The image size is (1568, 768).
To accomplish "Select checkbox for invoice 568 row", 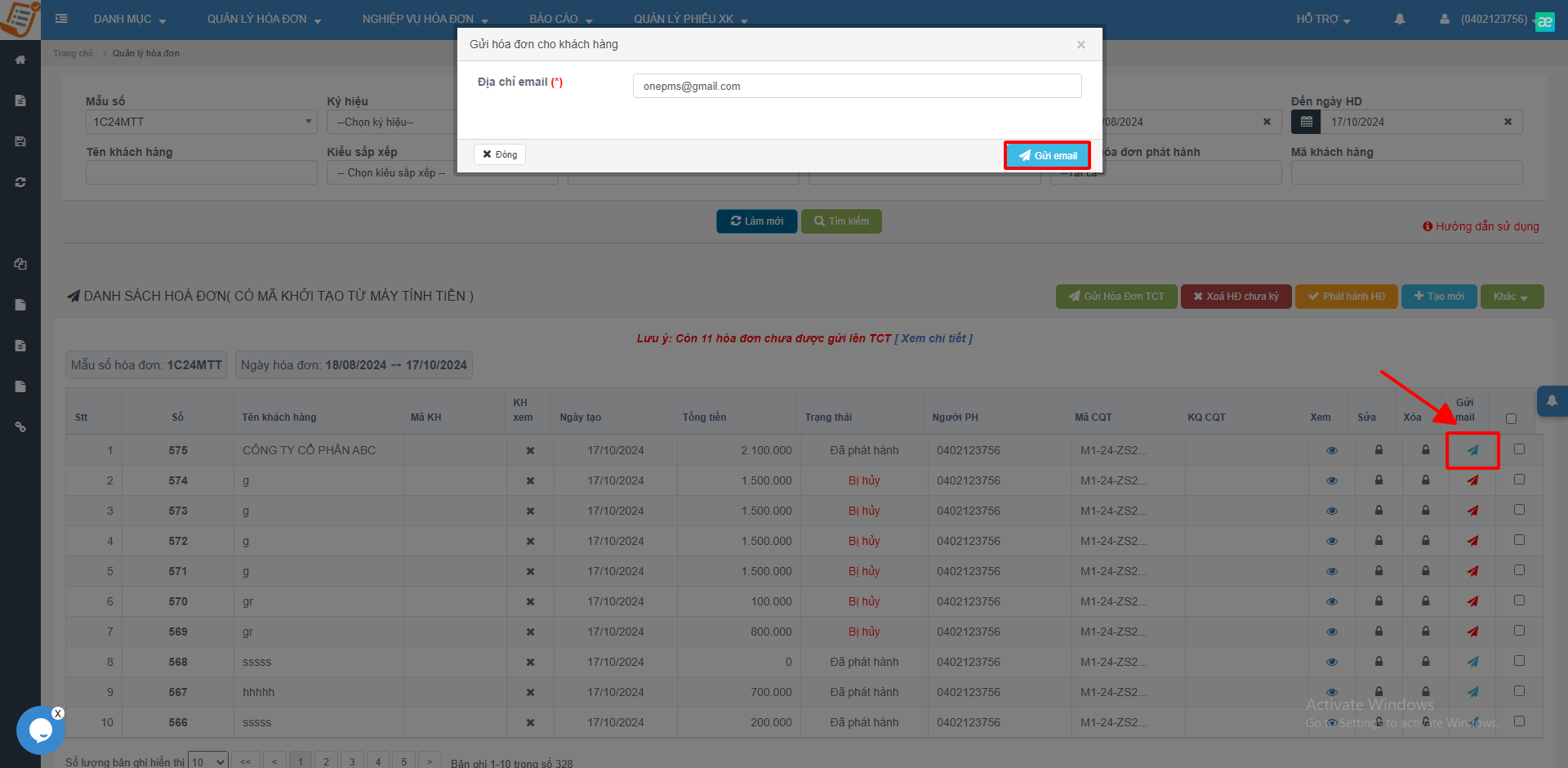I will [1519, 661].
